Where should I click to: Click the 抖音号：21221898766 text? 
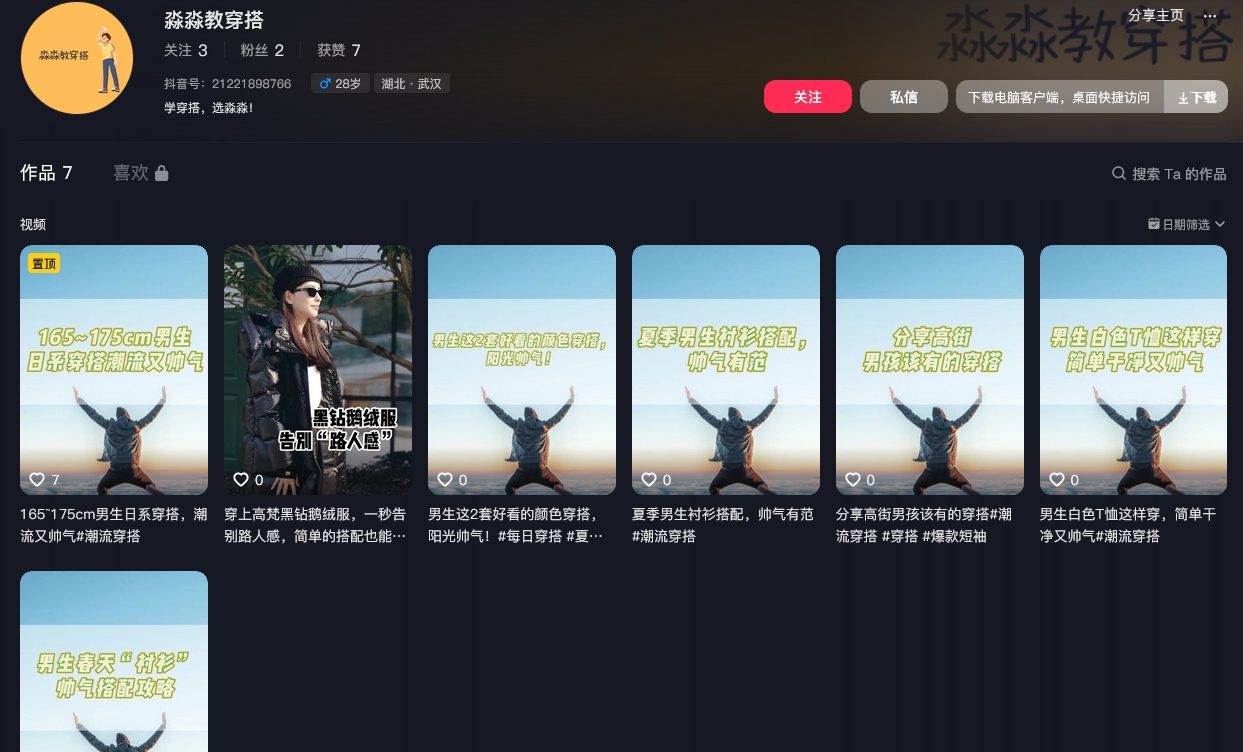[228, 84]
